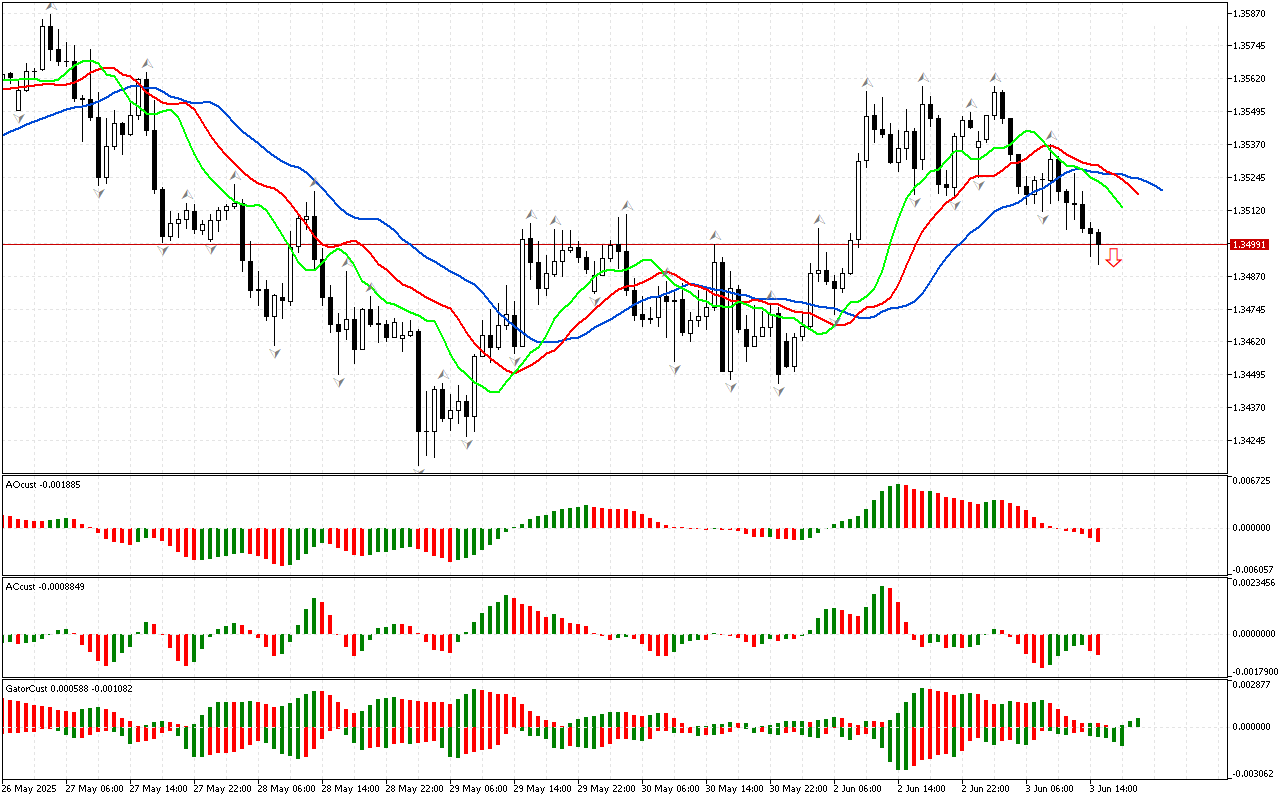Click the down fractal arrow below the lowest candle

point(419,470)
